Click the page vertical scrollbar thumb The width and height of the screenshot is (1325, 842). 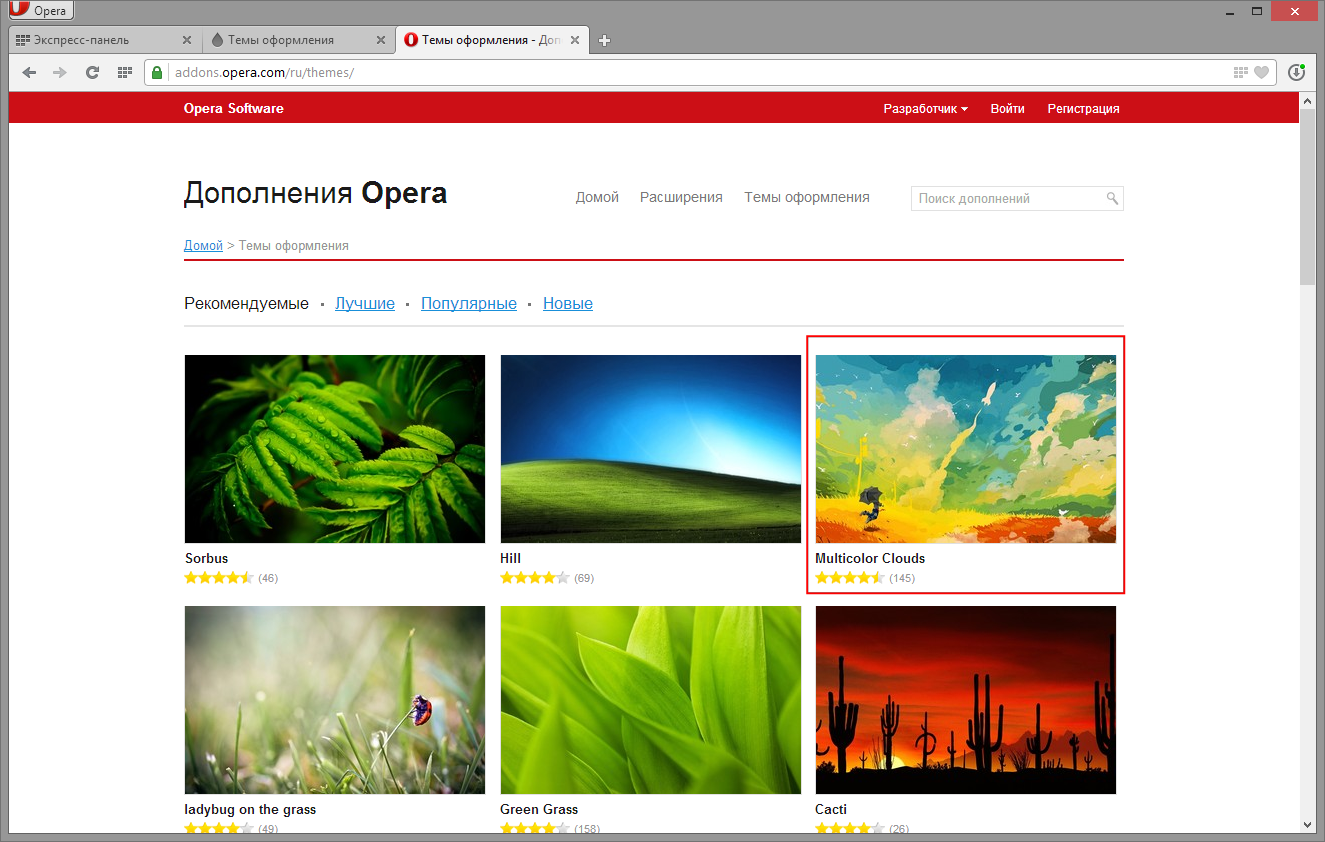[1307, 197]
